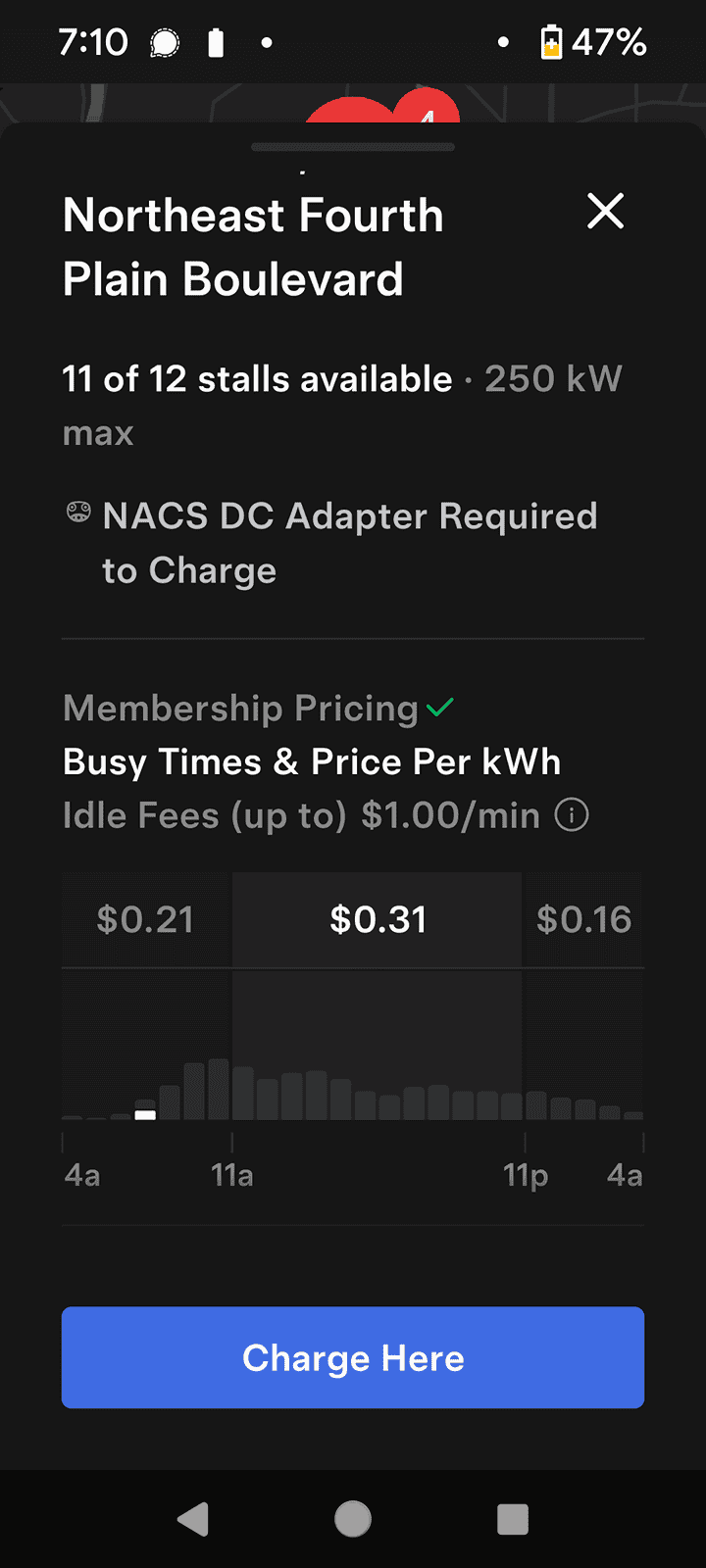Tap the Android home circle button
This screenshot has height=1568, width=706.
pyautogui.click(x=353, y=1519)
